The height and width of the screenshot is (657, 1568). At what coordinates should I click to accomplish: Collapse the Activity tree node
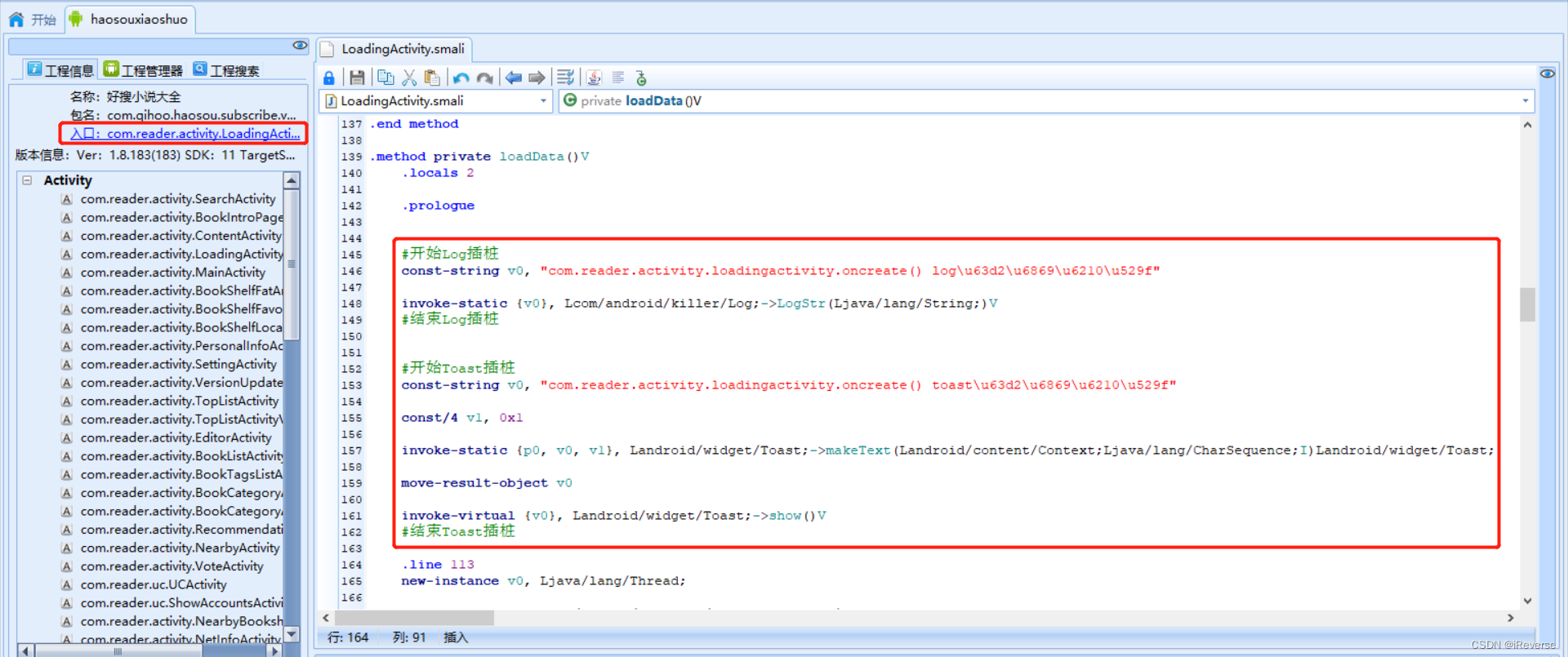[27, 180]
